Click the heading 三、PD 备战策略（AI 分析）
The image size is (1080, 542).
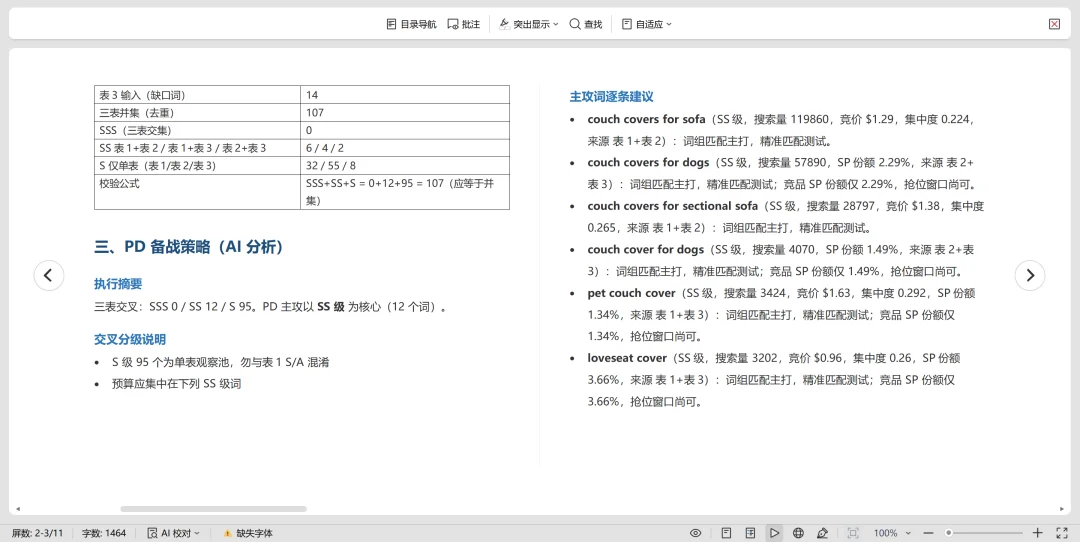point(189,247)
